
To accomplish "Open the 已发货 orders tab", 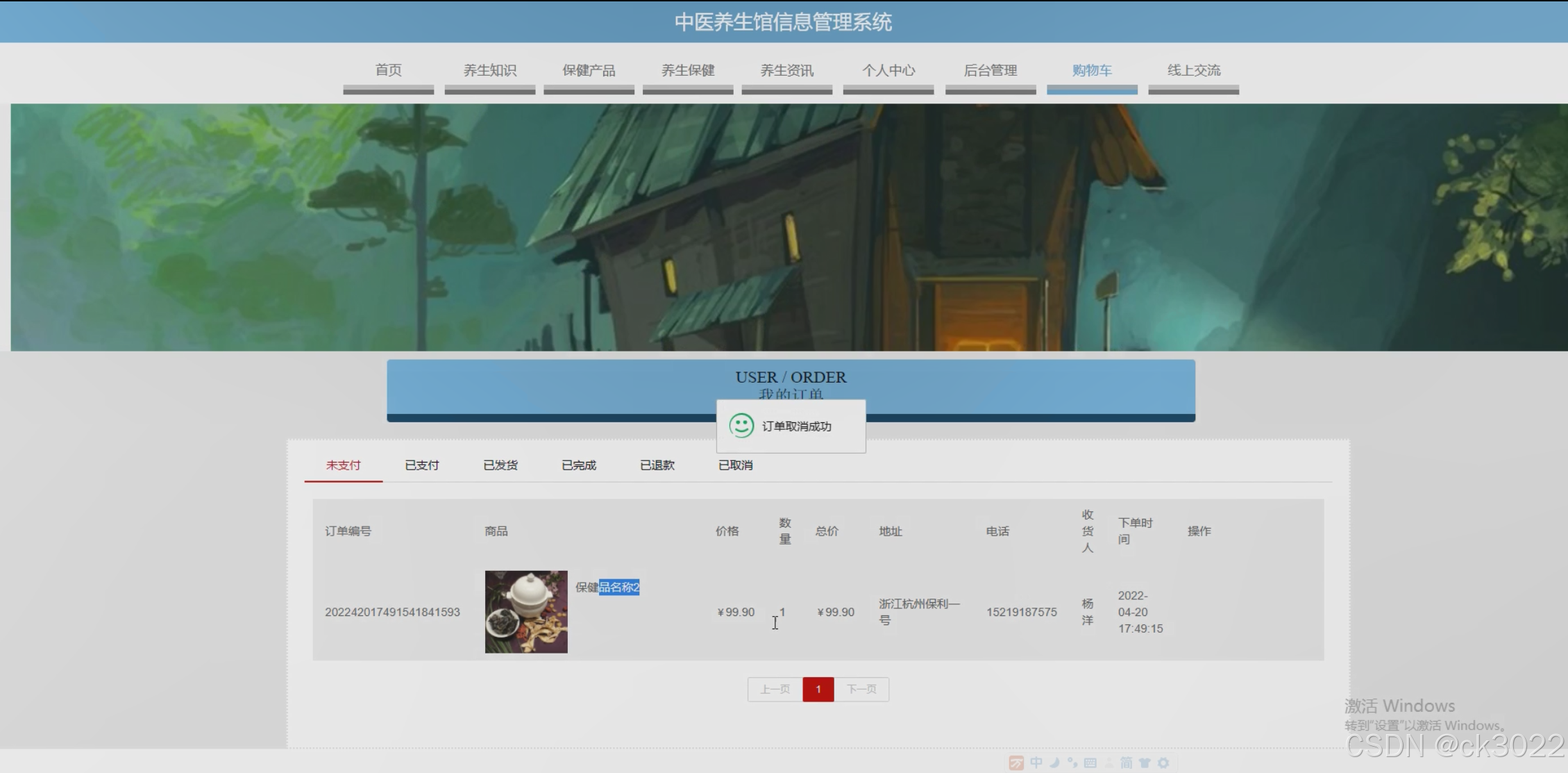I will point(500,465).
